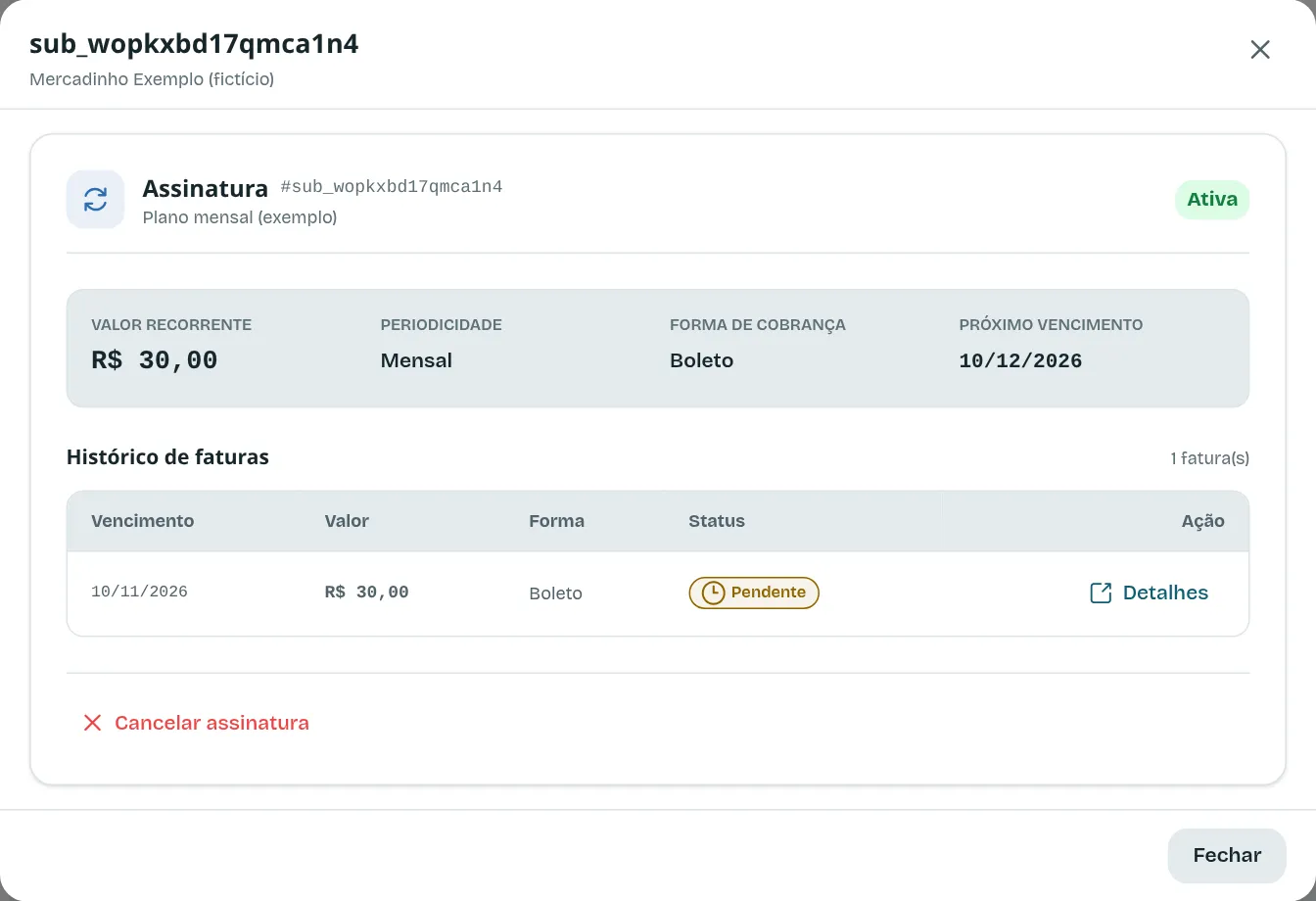Click the external-link icon beside Detalhes
Image resolution: width=1316 pixels, height=901 pixels.
click(x=1101, y=593)
